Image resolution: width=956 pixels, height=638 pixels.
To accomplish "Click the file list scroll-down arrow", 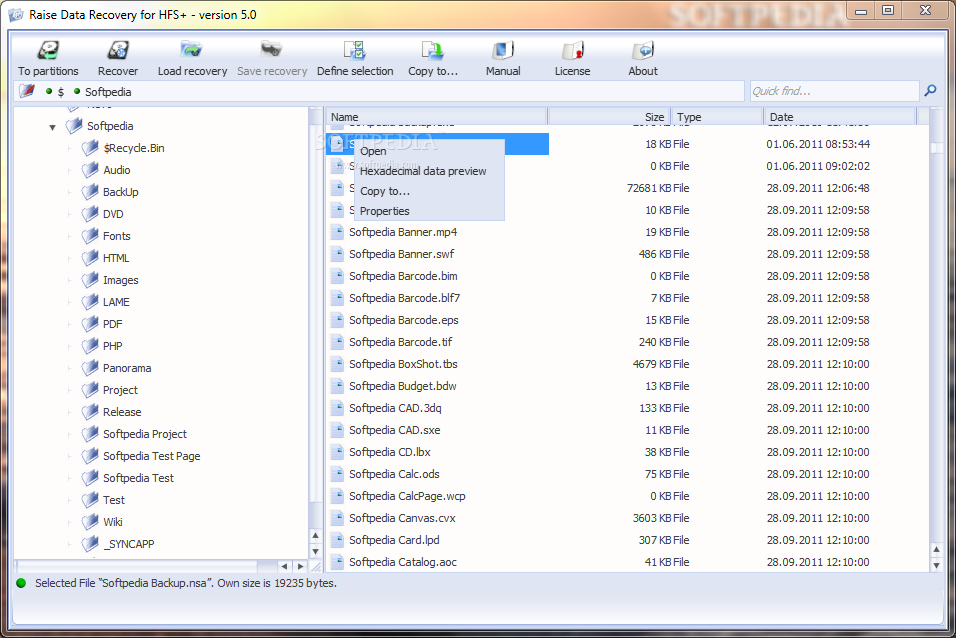I will pos(936,565).
